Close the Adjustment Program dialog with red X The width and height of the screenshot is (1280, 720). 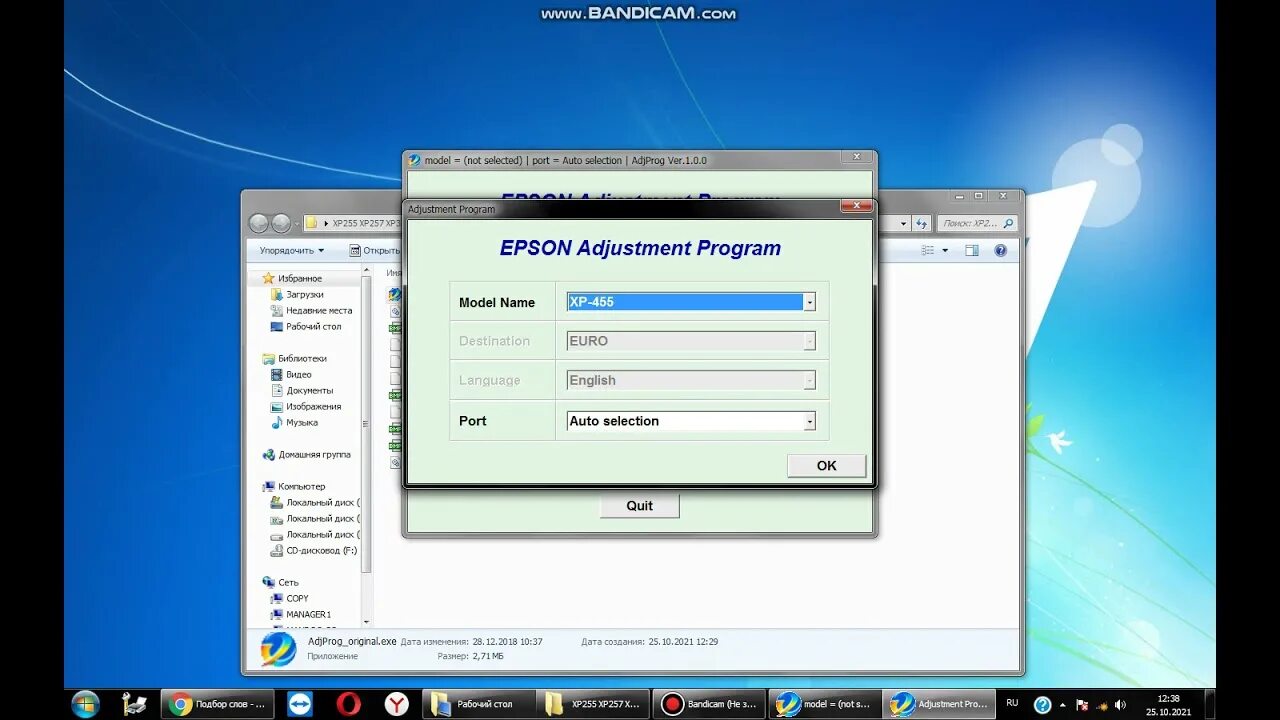pyautogui.click(x=855, y=207)
